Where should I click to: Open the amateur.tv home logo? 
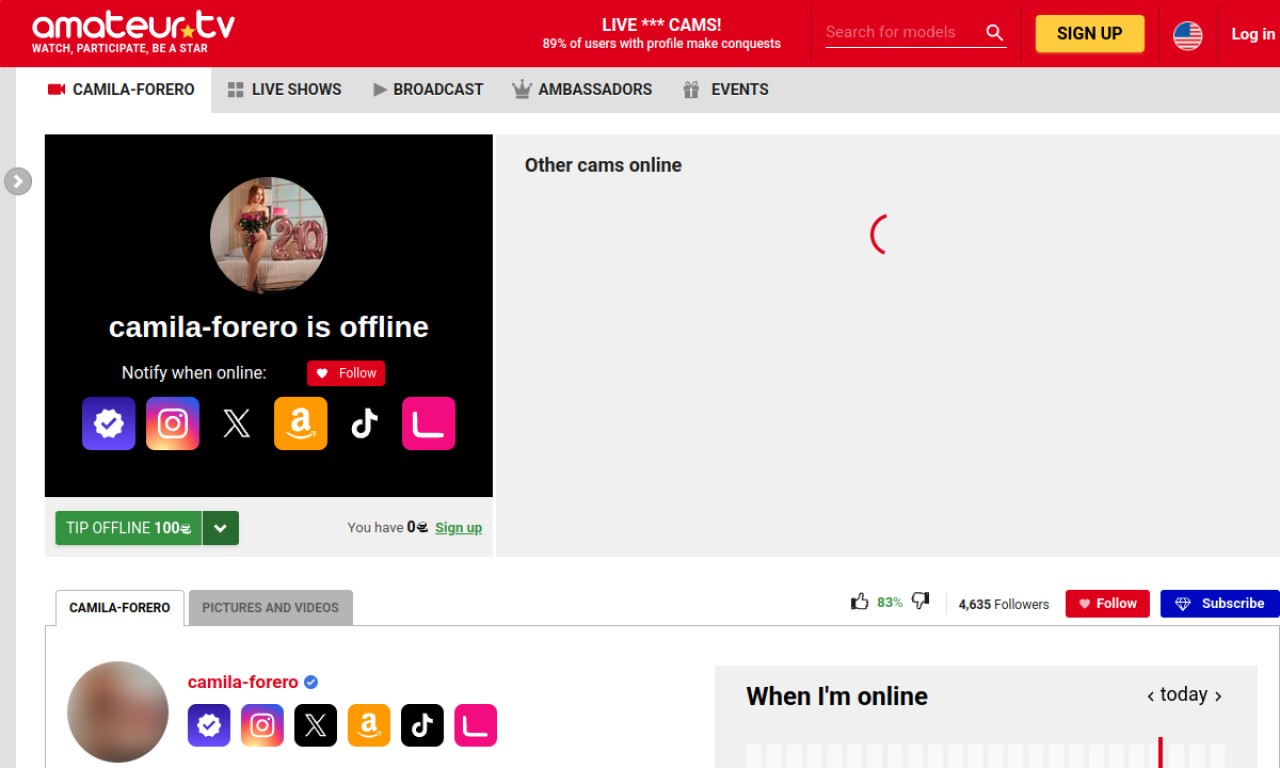coord(133,32)
